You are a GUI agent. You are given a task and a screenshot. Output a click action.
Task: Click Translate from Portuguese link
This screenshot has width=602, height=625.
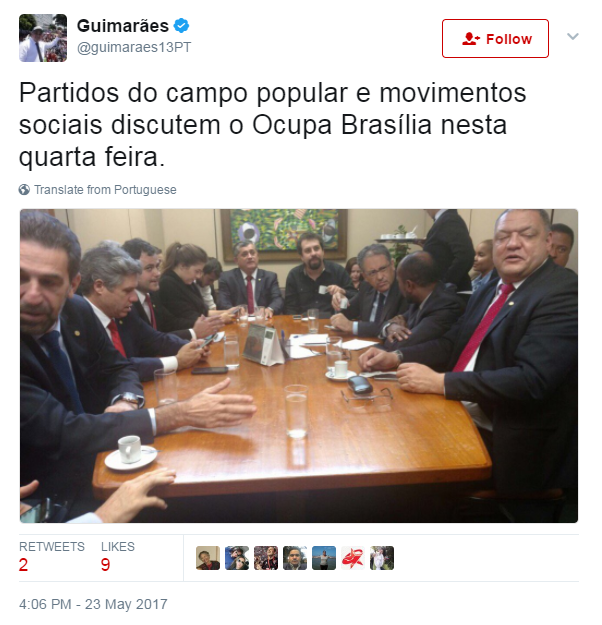coord(105,190)
